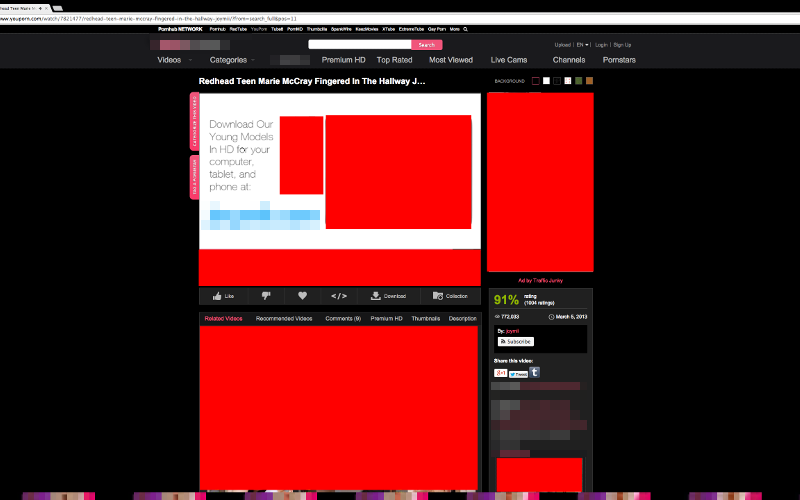Image resolution: width=800 pixels, height=500 pixels.
Task: Expand the Videos menu arrow
Action: point(190,60)
